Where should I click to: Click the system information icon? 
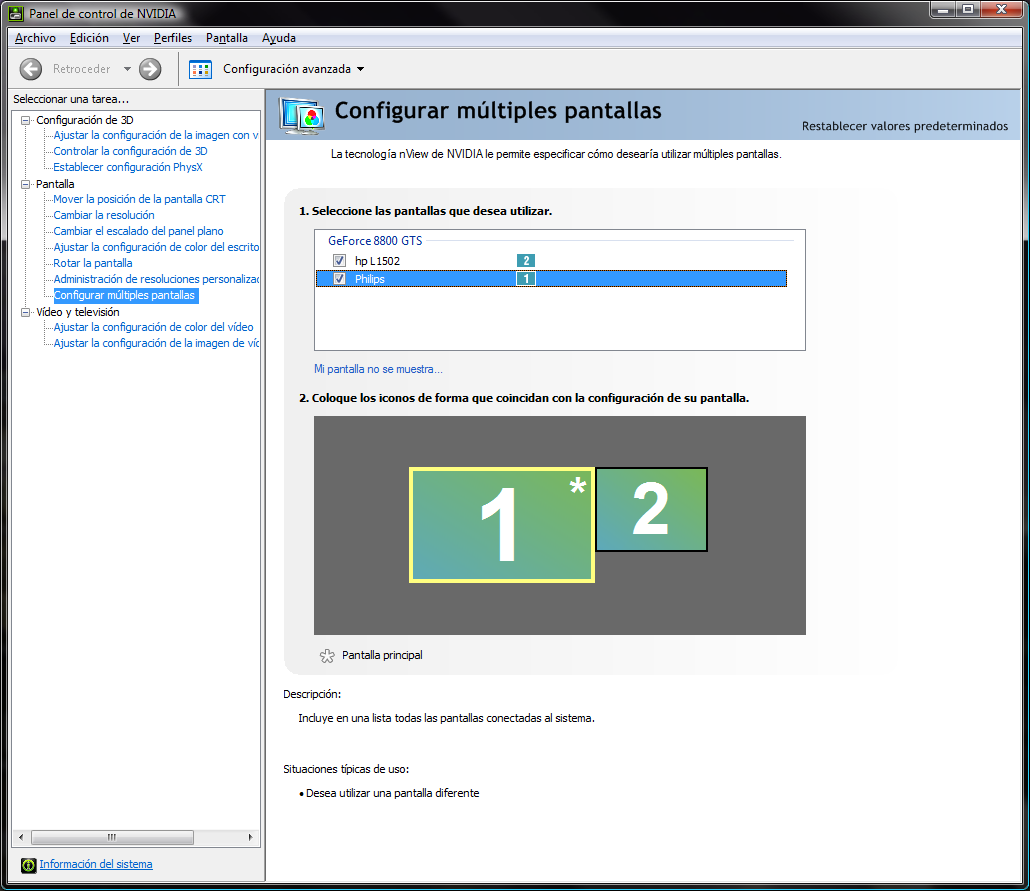[x=28, y=865]
